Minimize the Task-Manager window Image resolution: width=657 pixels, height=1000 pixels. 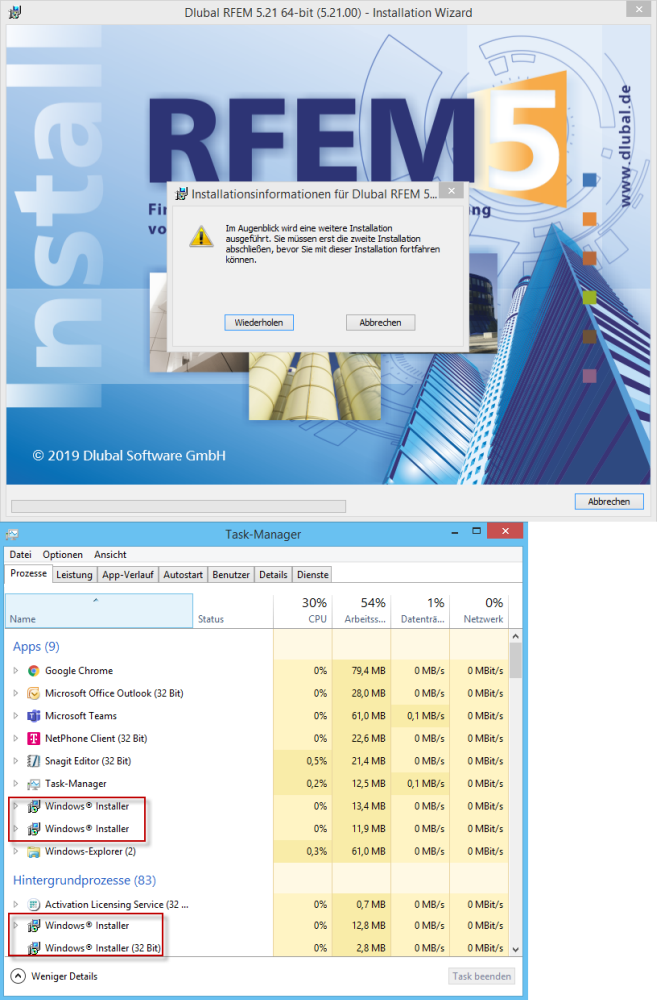coord(455,532)
